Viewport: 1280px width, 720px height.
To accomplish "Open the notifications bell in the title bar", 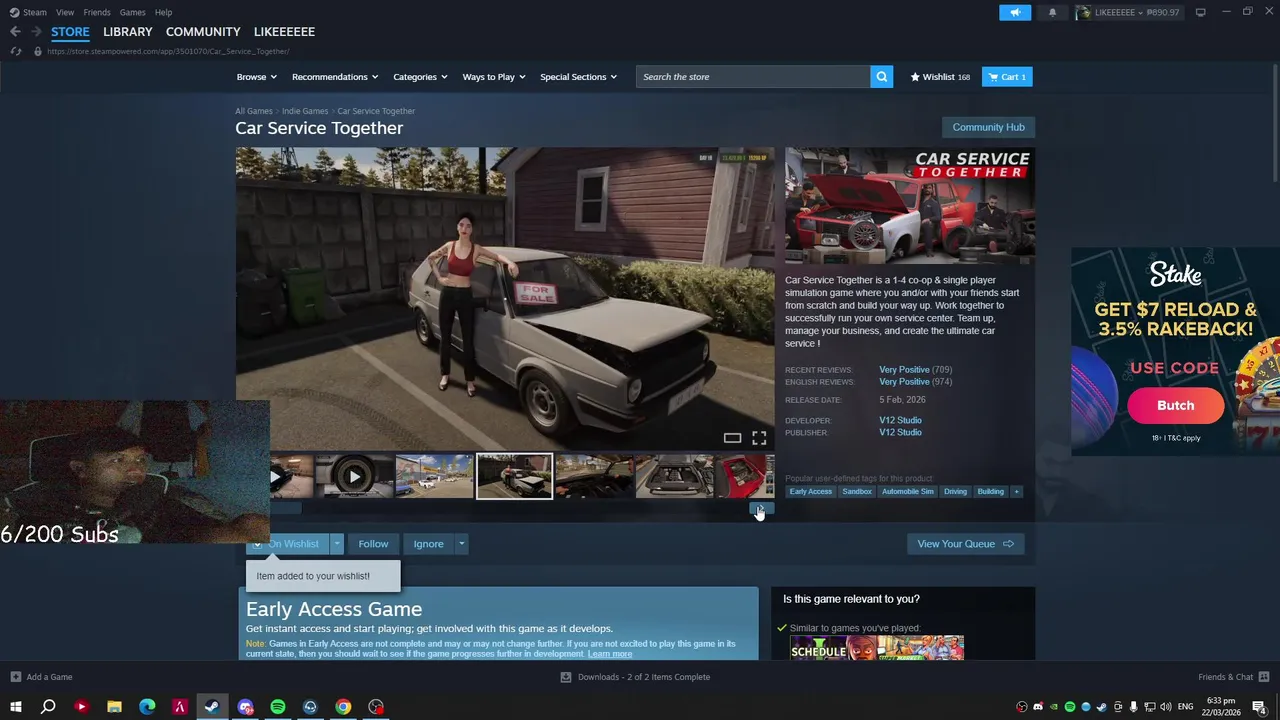I will tap(1052, 12).
